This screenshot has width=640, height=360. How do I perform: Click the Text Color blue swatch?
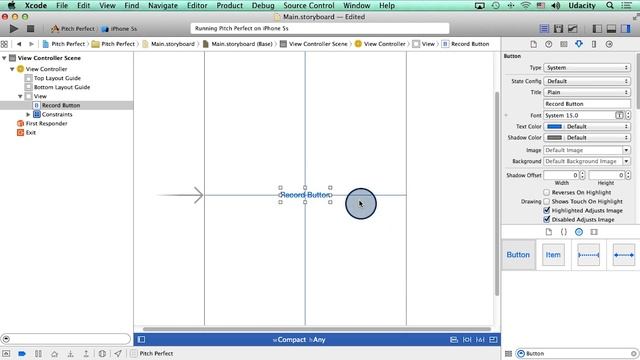point(554,127)
